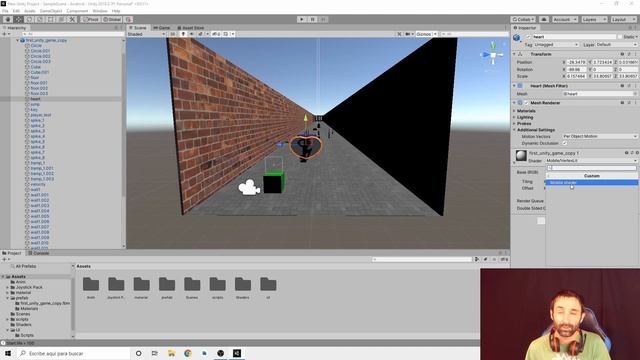Image resolution: width=640 pixels, height=360 pixels.
Task: Toggle Pivot handle position button
Action: (x=90, y=19)
